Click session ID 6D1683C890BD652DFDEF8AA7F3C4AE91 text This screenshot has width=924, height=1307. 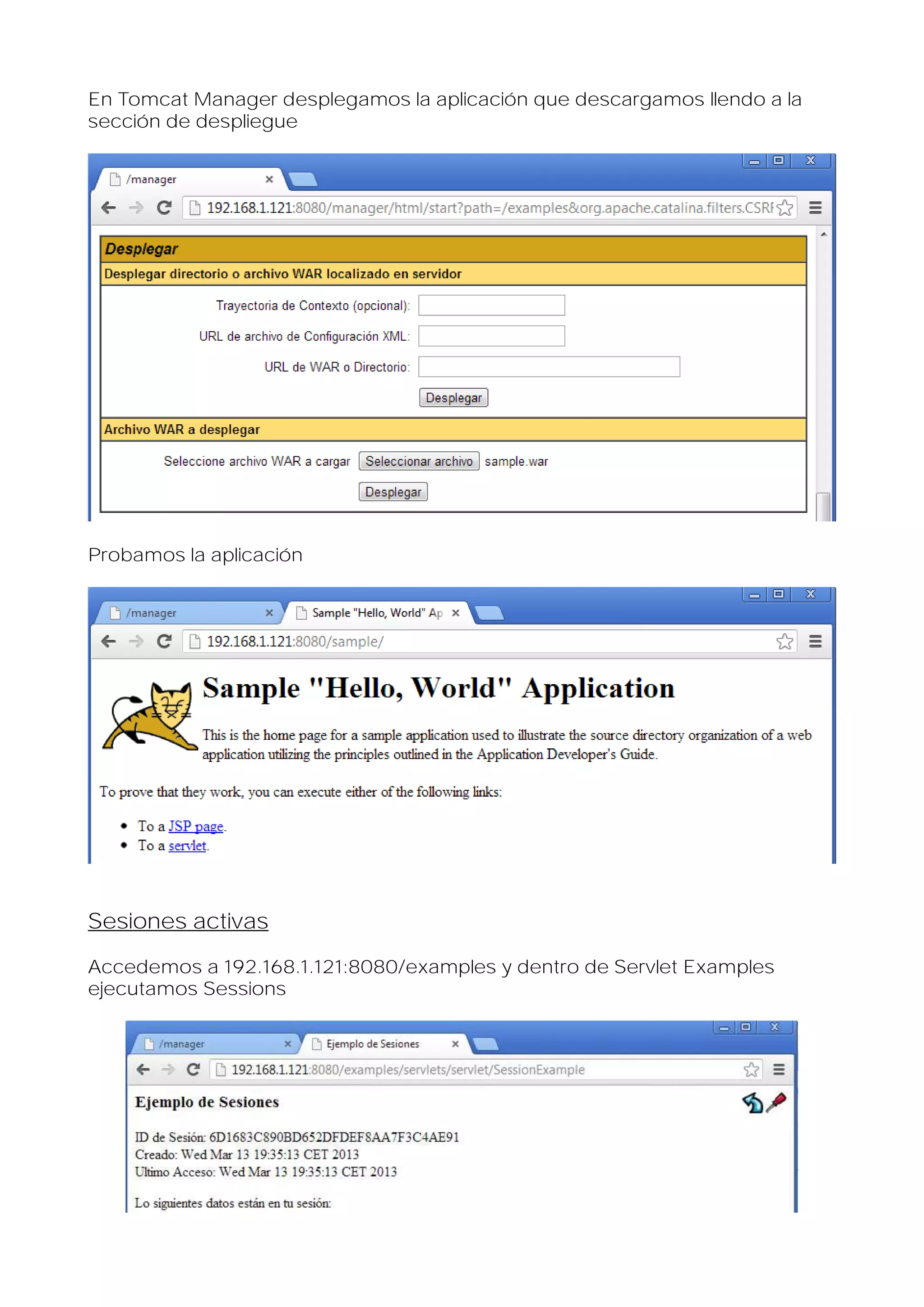[x=334, y=1137]
